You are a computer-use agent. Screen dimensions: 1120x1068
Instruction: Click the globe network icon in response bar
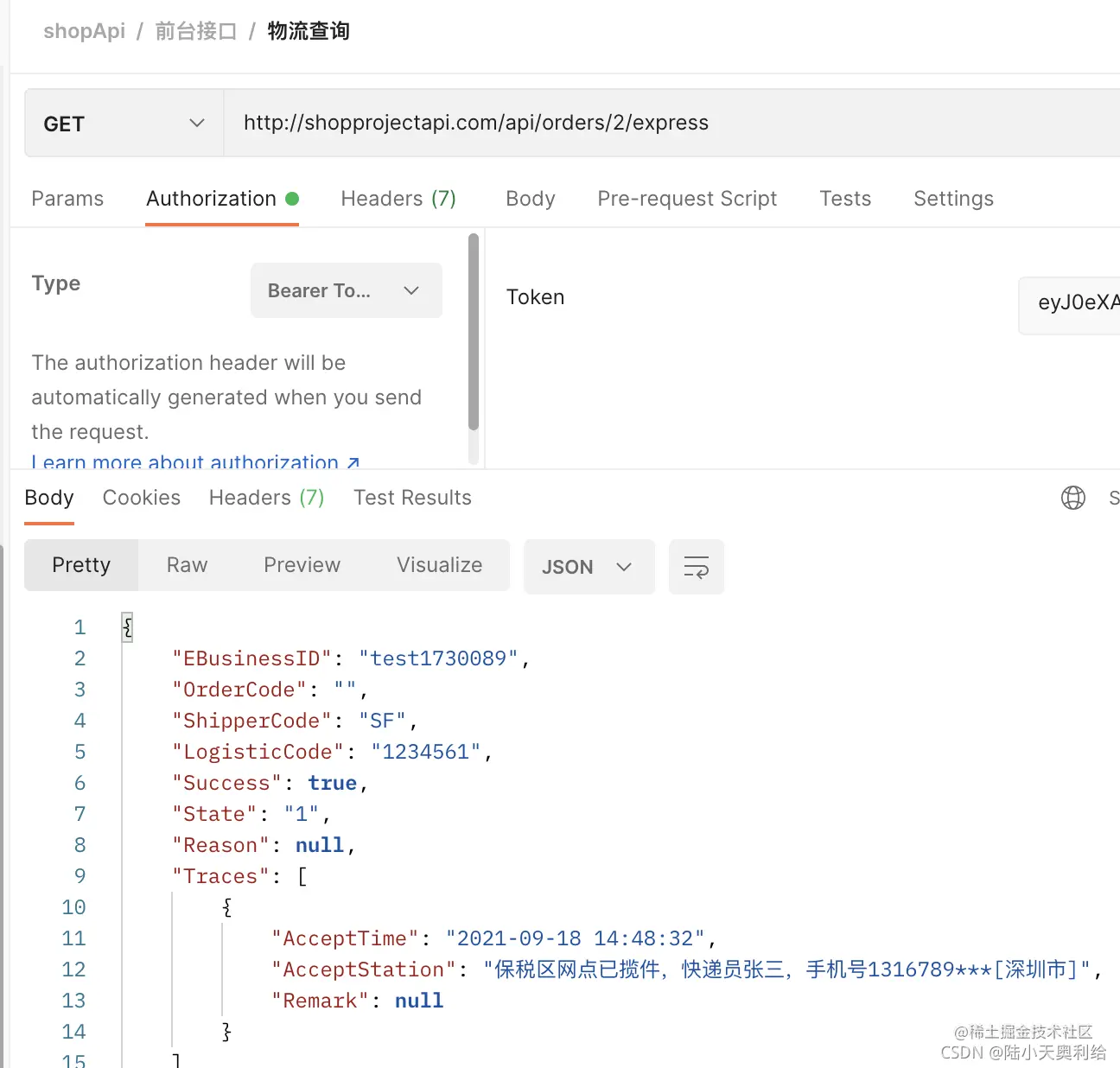(x=1072, y=498)
